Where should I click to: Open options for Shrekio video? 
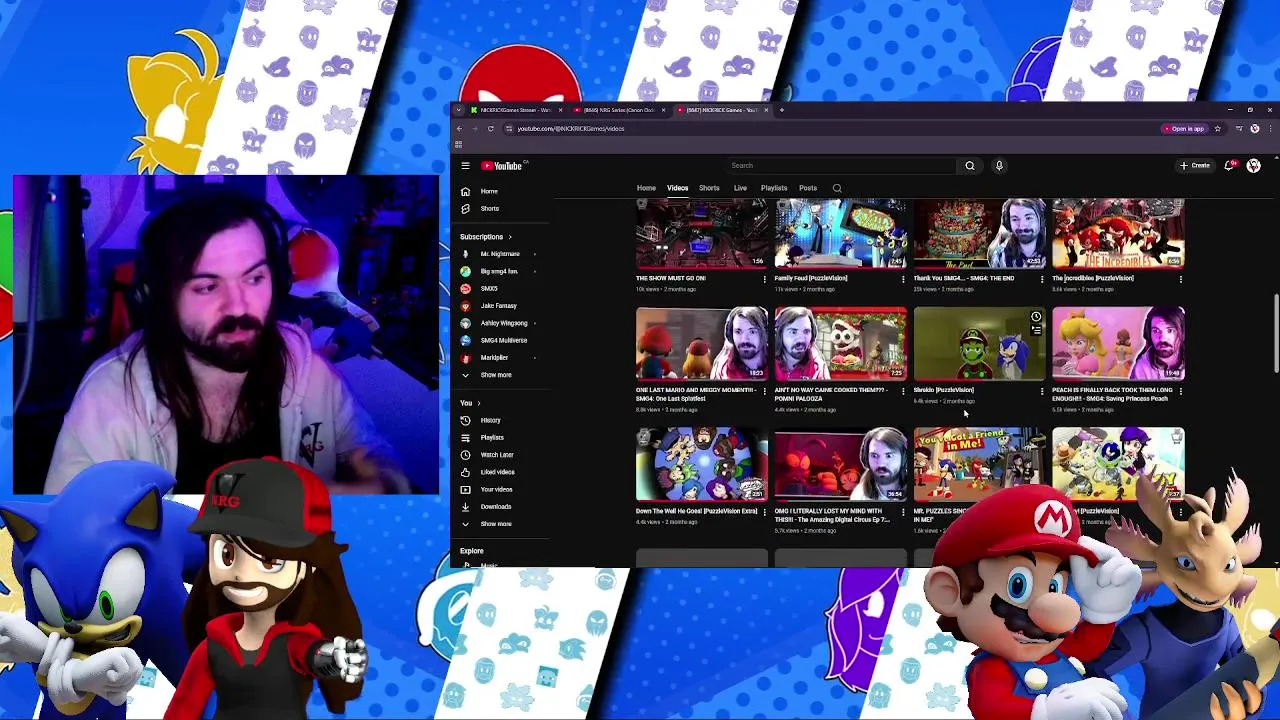[x=1042, y=392]
